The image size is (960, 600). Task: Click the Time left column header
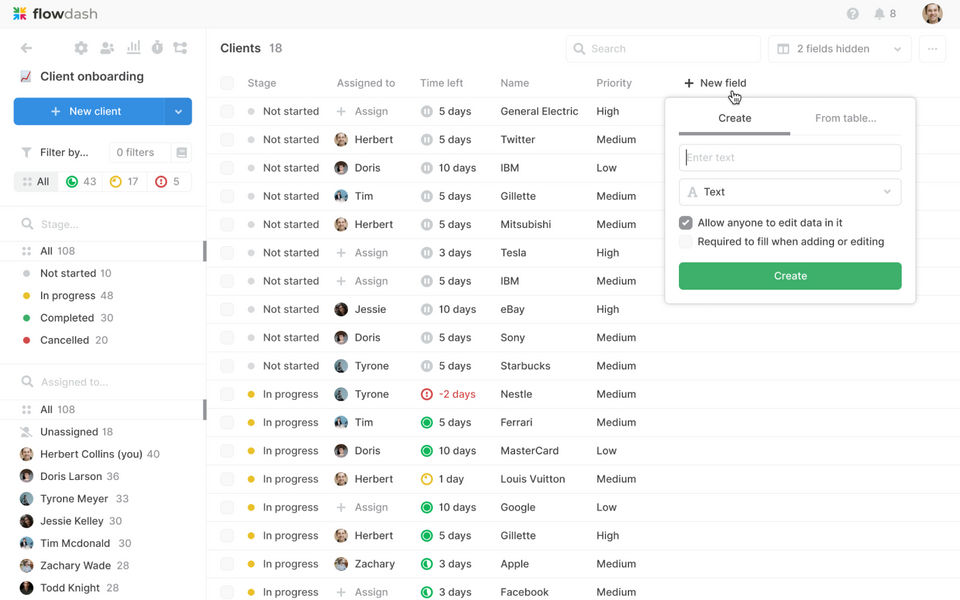(441, 83)
